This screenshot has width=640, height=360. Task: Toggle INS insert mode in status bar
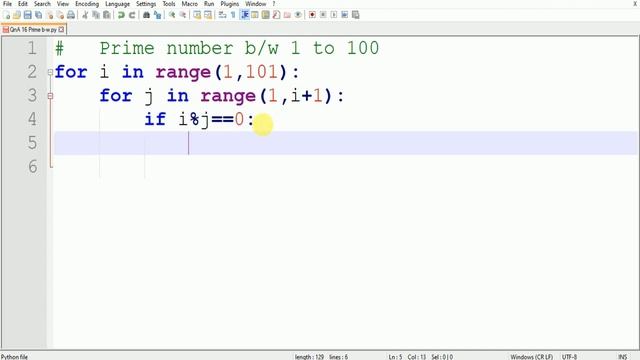point(622,357)
